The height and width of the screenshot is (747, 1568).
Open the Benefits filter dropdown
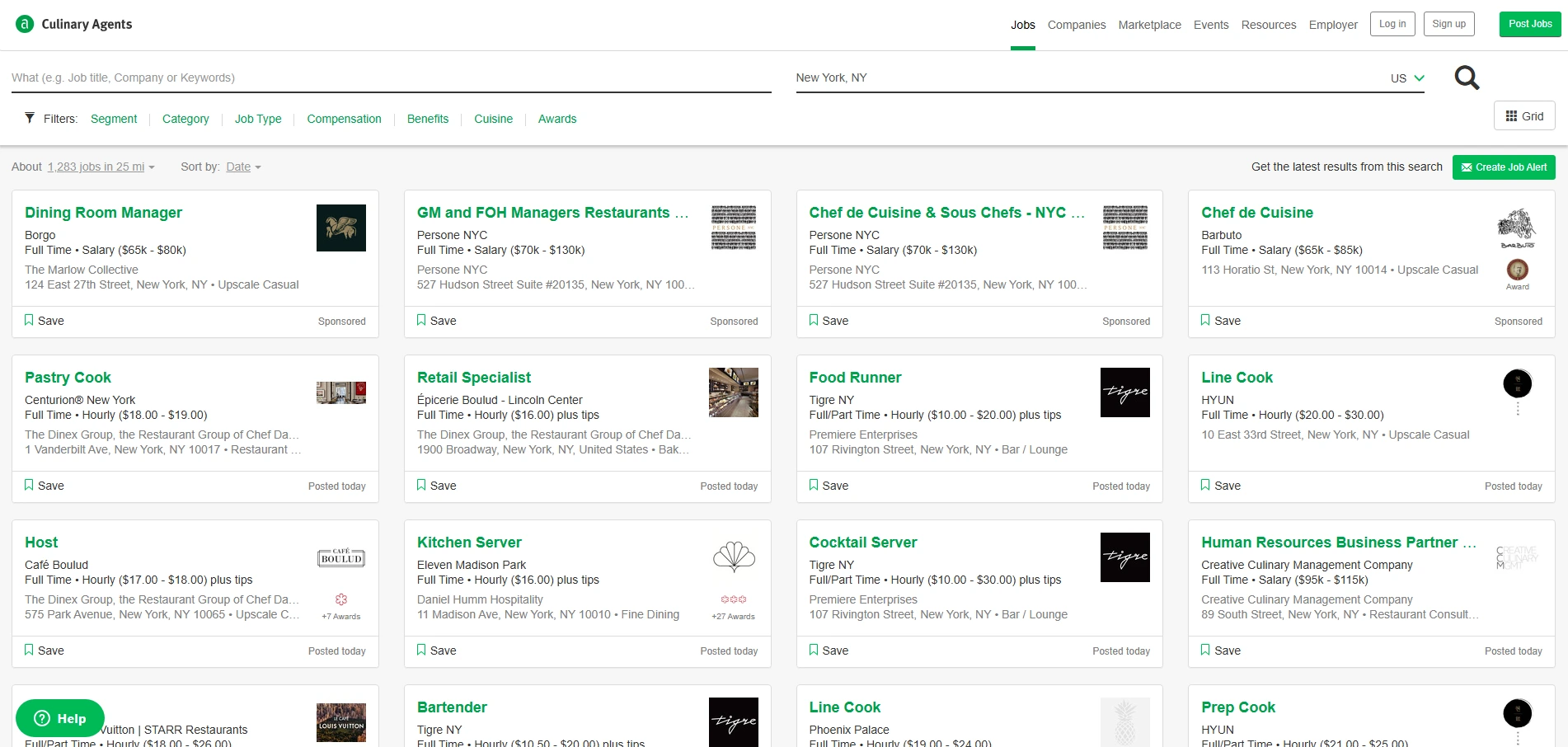tap(428, 119)
